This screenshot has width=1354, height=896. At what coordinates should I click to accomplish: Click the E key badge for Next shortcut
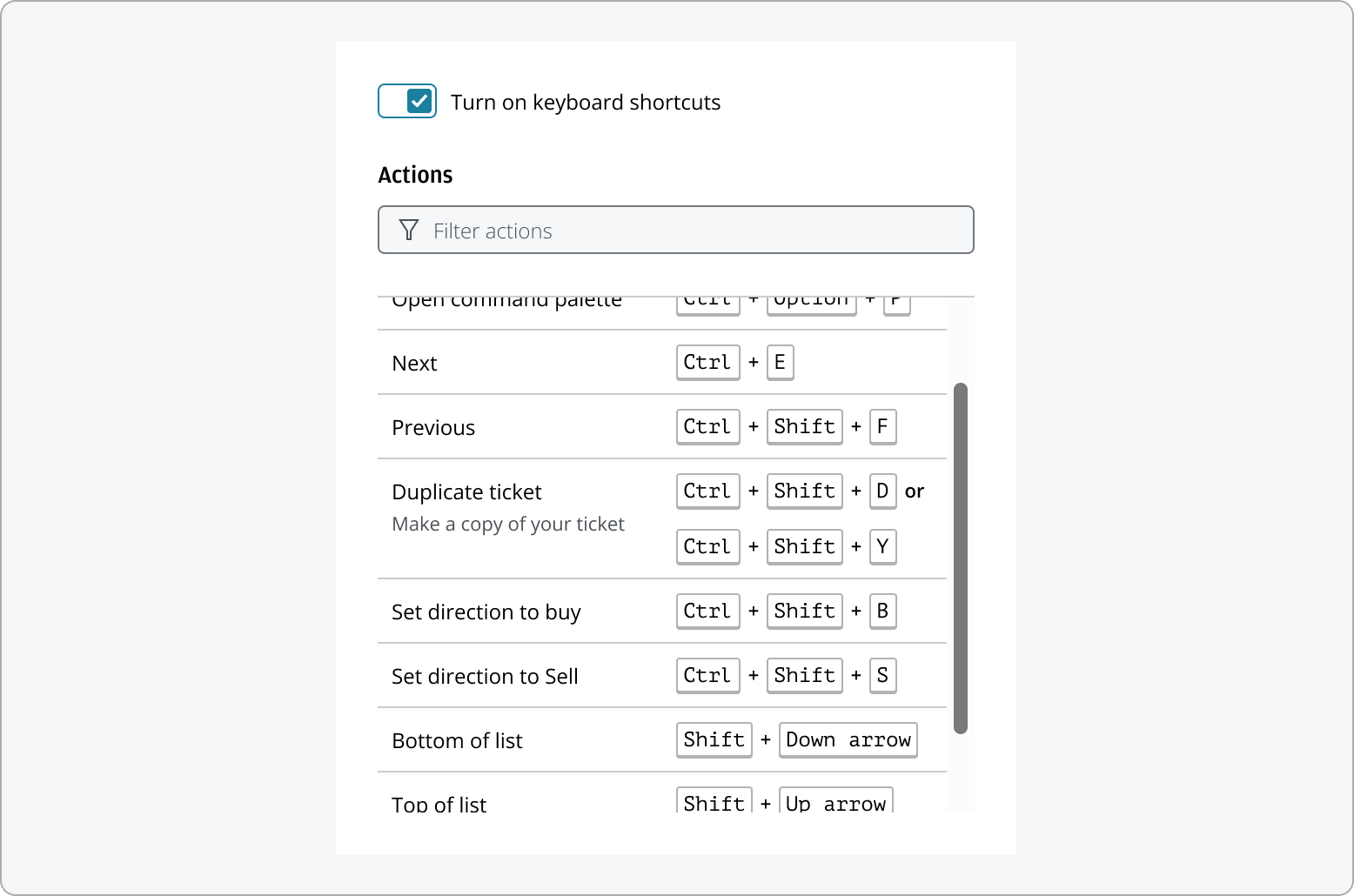780,363
